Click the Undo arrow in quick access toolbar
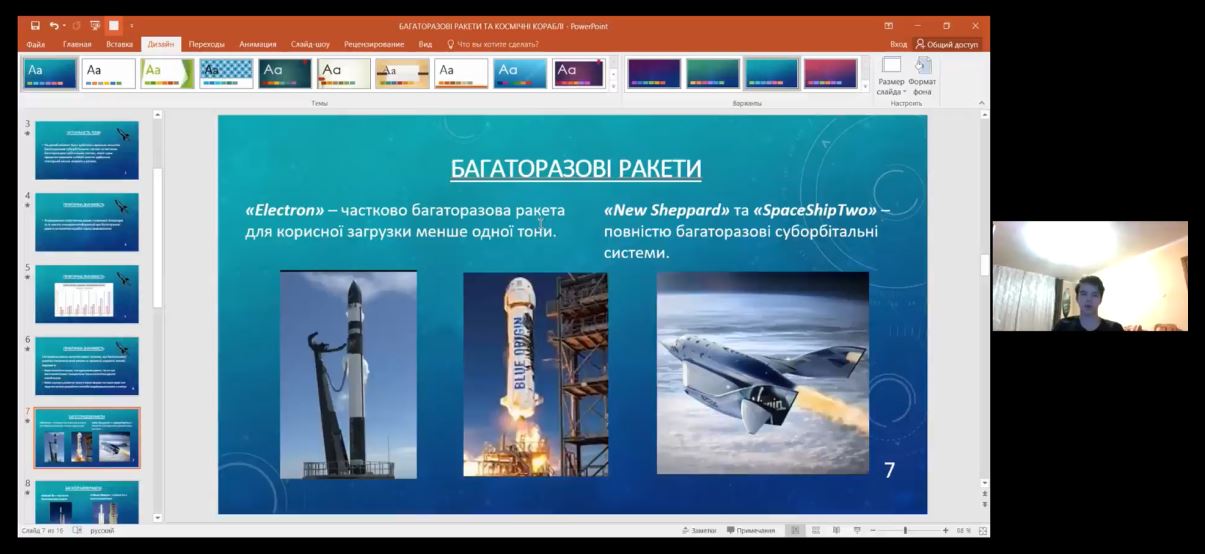The height and width of the screenshot is (554, 1205). pyautogui.click(x=52, y=26)
